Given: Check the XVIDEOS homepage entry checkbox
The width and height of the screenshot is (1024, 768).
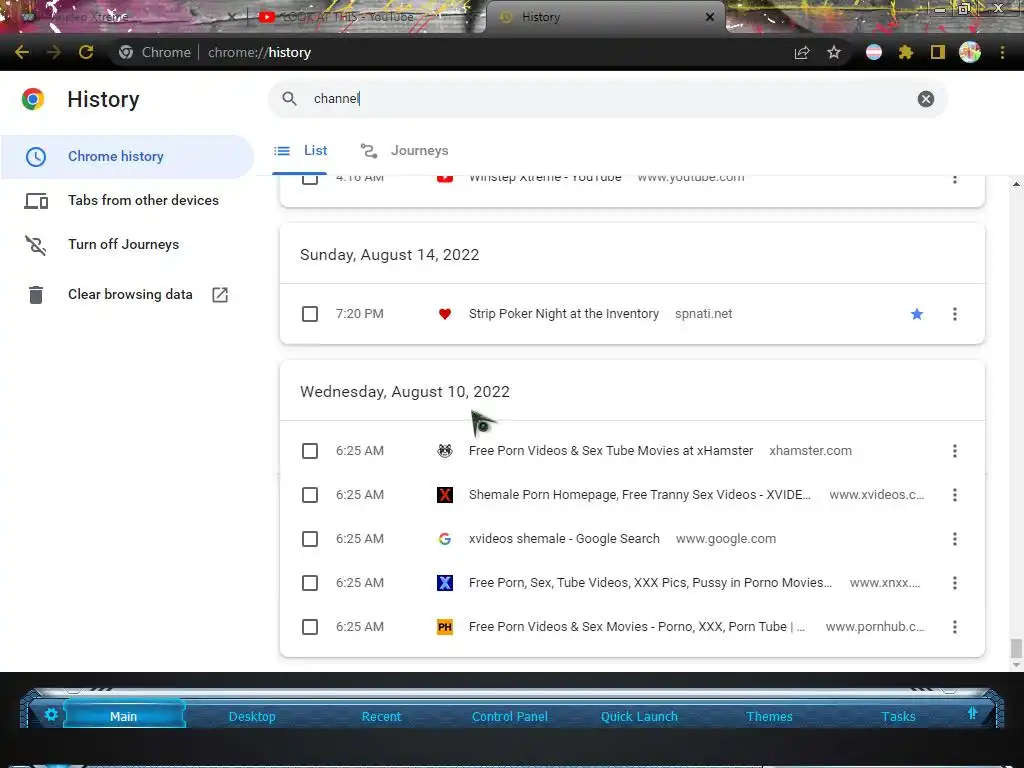Looking at the screenshot, I should [310, 495].
